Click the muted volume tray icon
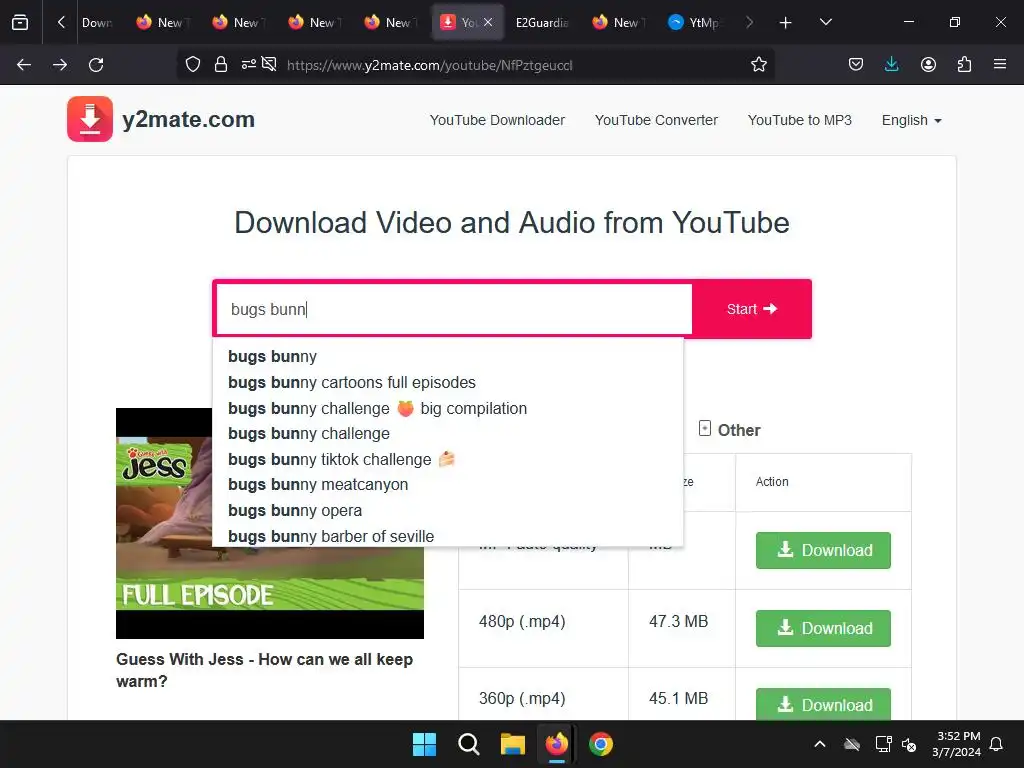 click(x=909, y=744)
